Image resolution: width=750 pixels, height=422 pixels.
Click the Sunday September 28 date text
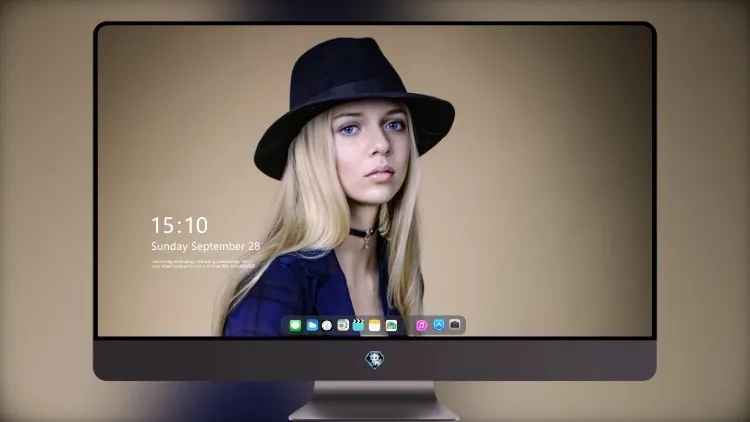click(206, 246)
